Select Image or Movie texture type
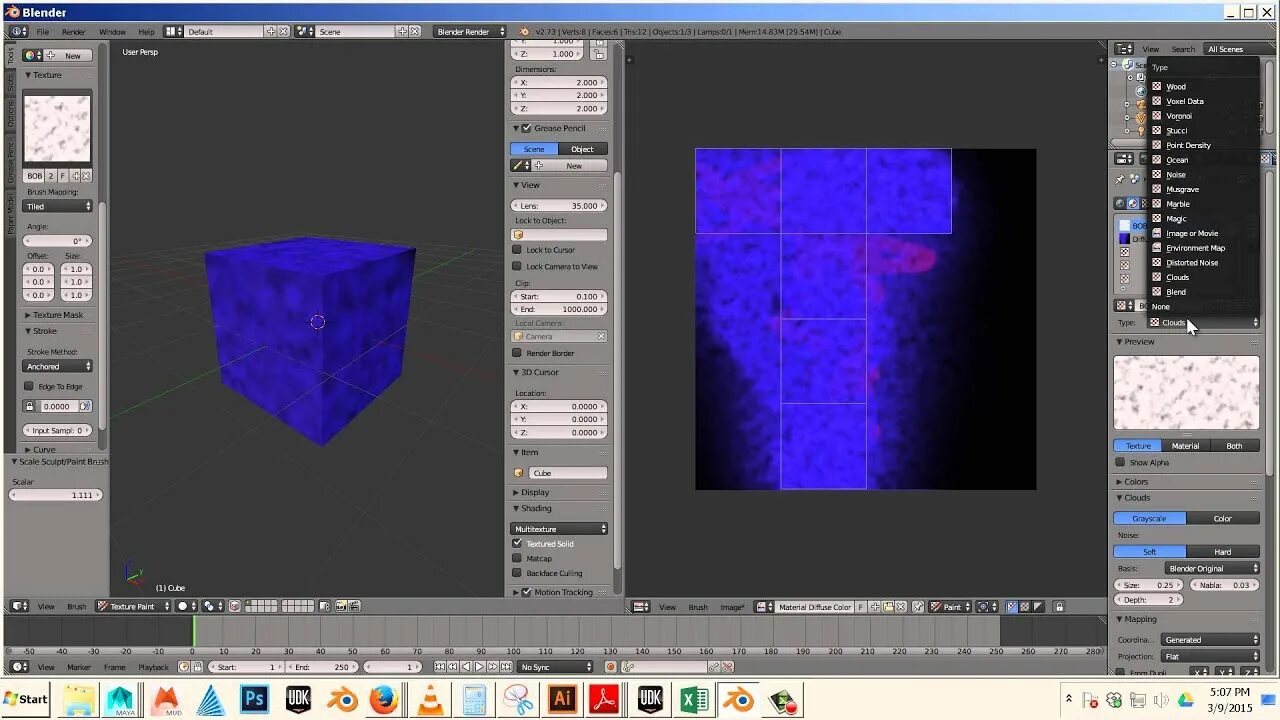 point(1191,233)
